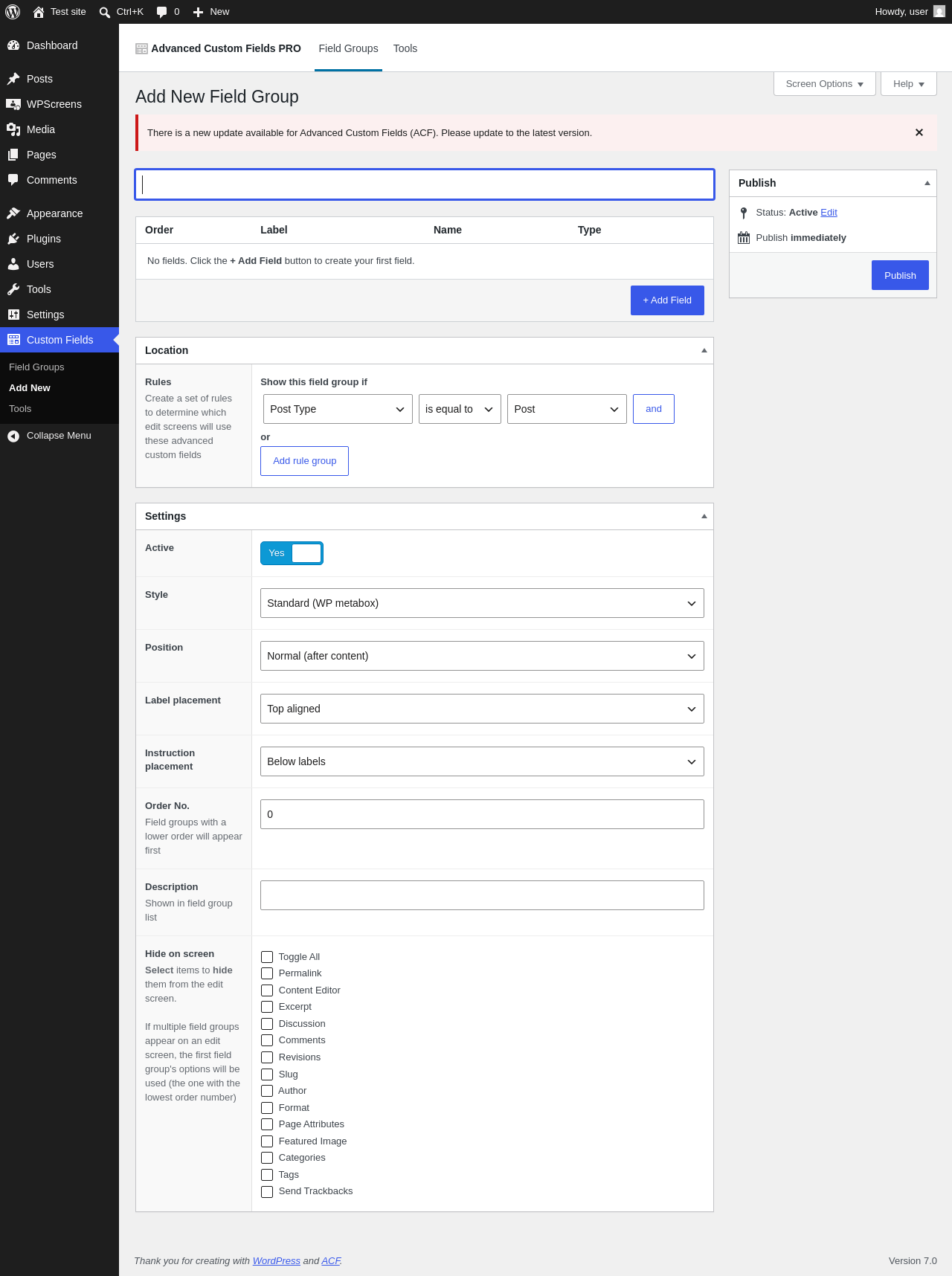Viewport: 952px width, 1276px height.
Task: Click the Plugins plug icon
Action: pyautogui.click(x=13, y=239)
